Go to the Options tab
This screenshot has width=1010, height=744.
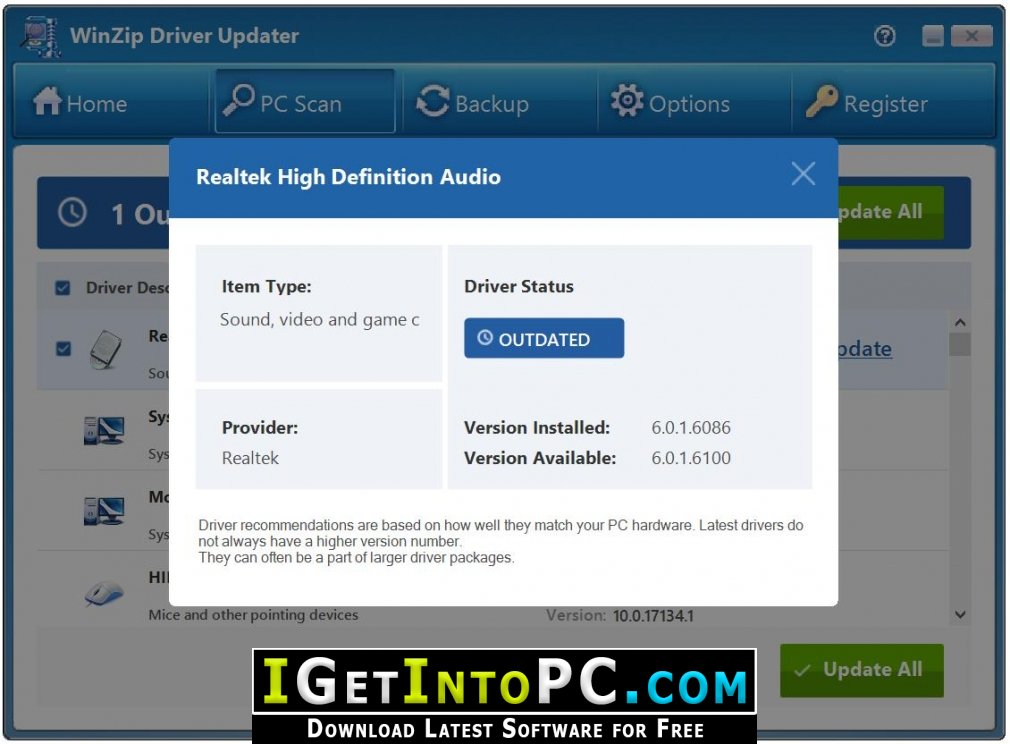[x=693, y=101]
